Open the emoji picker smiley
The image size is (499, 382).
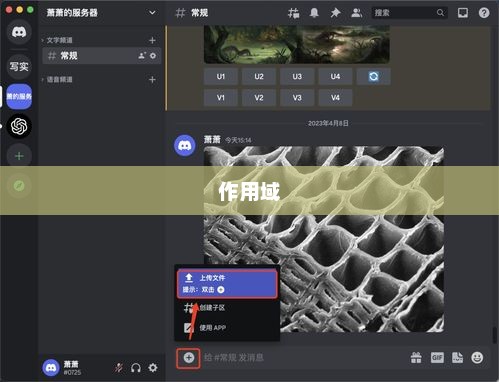pos(477,358)
